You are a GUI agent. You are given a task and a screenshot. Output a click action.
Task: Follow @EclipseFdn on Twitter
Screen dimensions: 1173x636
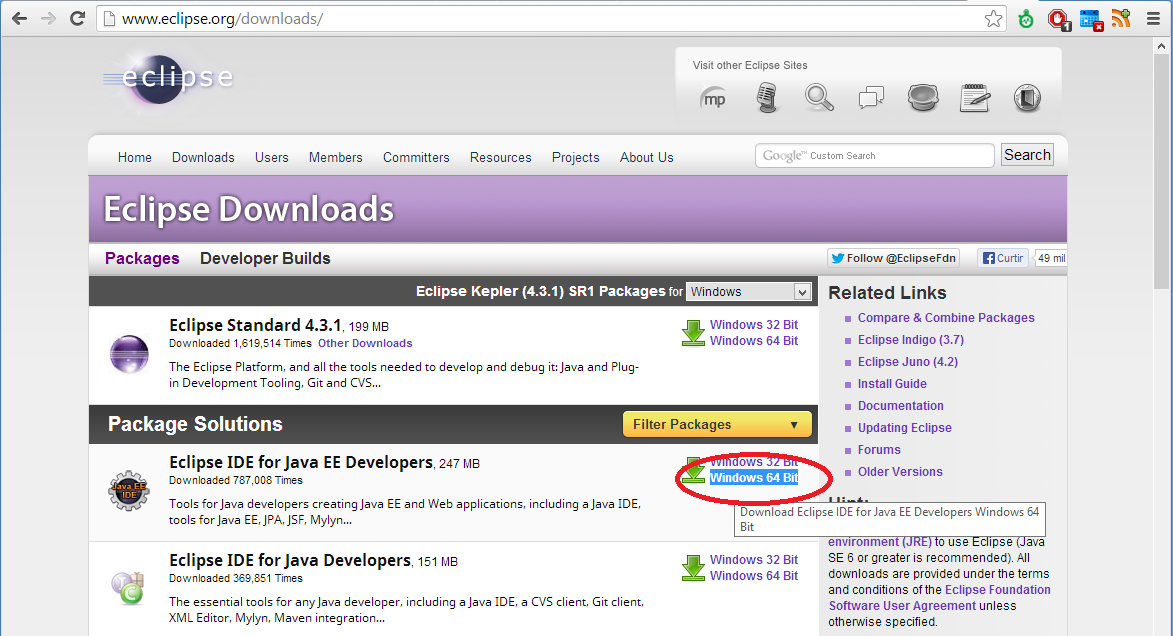[892, 258]
